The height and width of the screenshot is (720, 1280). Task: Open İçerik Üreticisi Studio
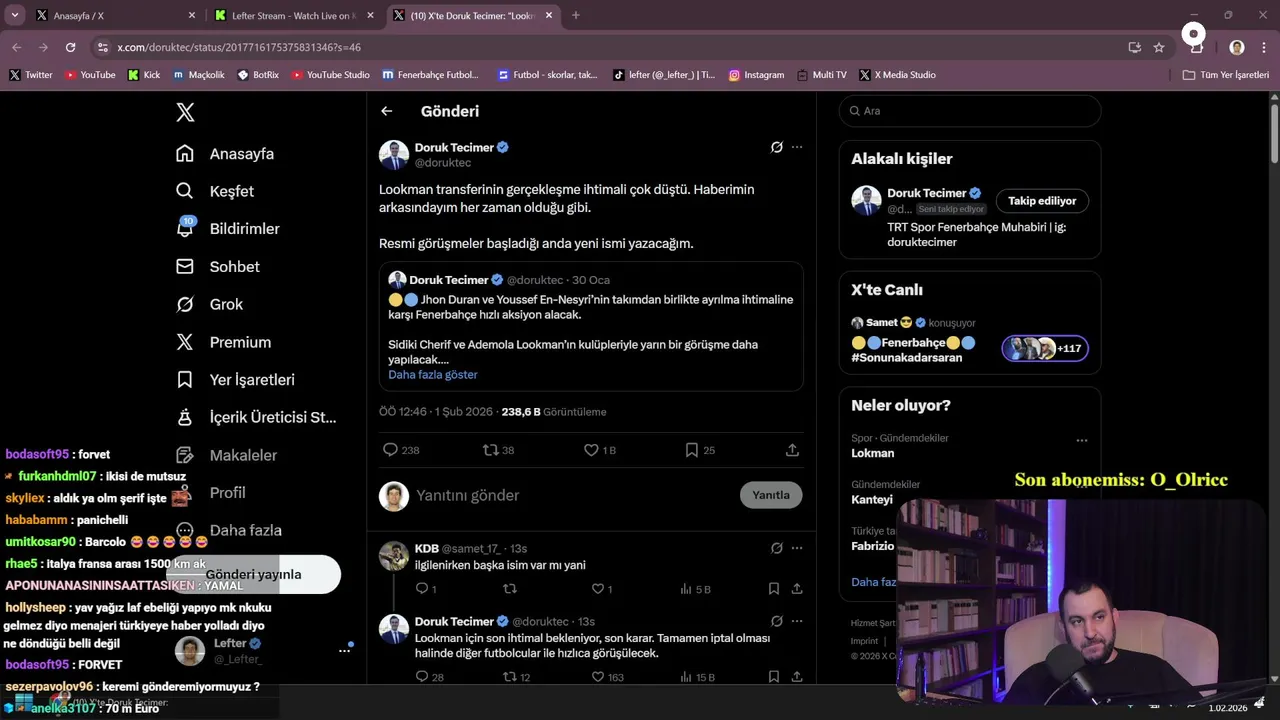(x=256, y=417)
